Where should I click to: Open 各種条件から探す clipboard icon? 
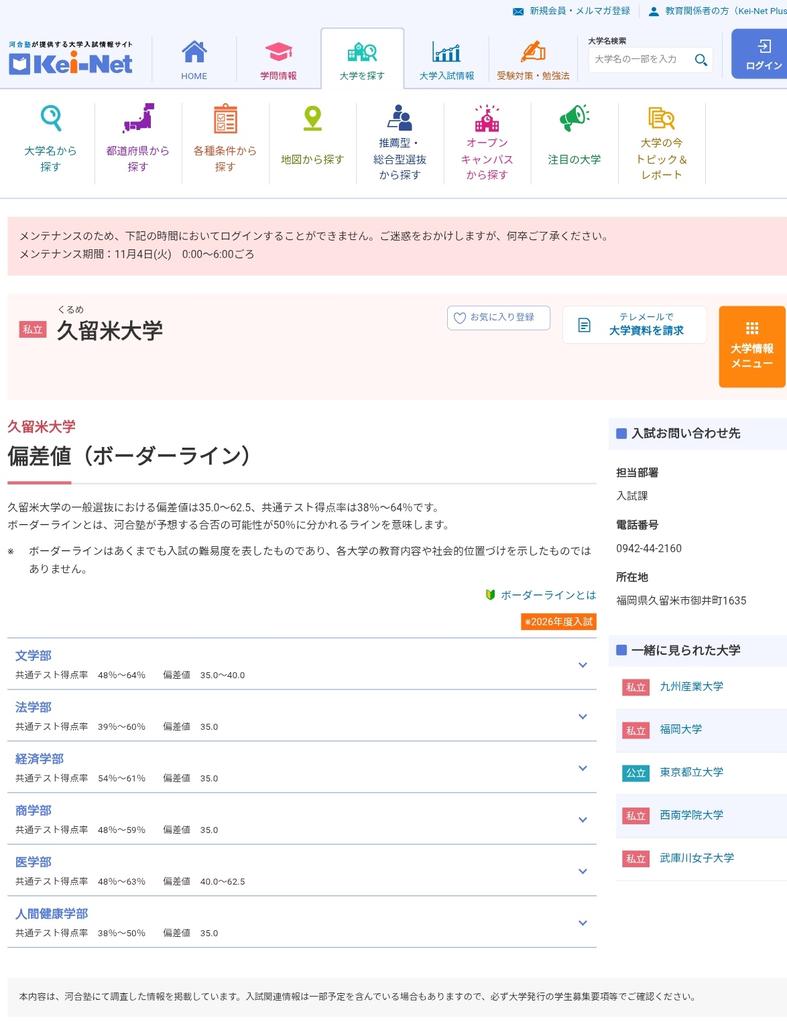225,118
